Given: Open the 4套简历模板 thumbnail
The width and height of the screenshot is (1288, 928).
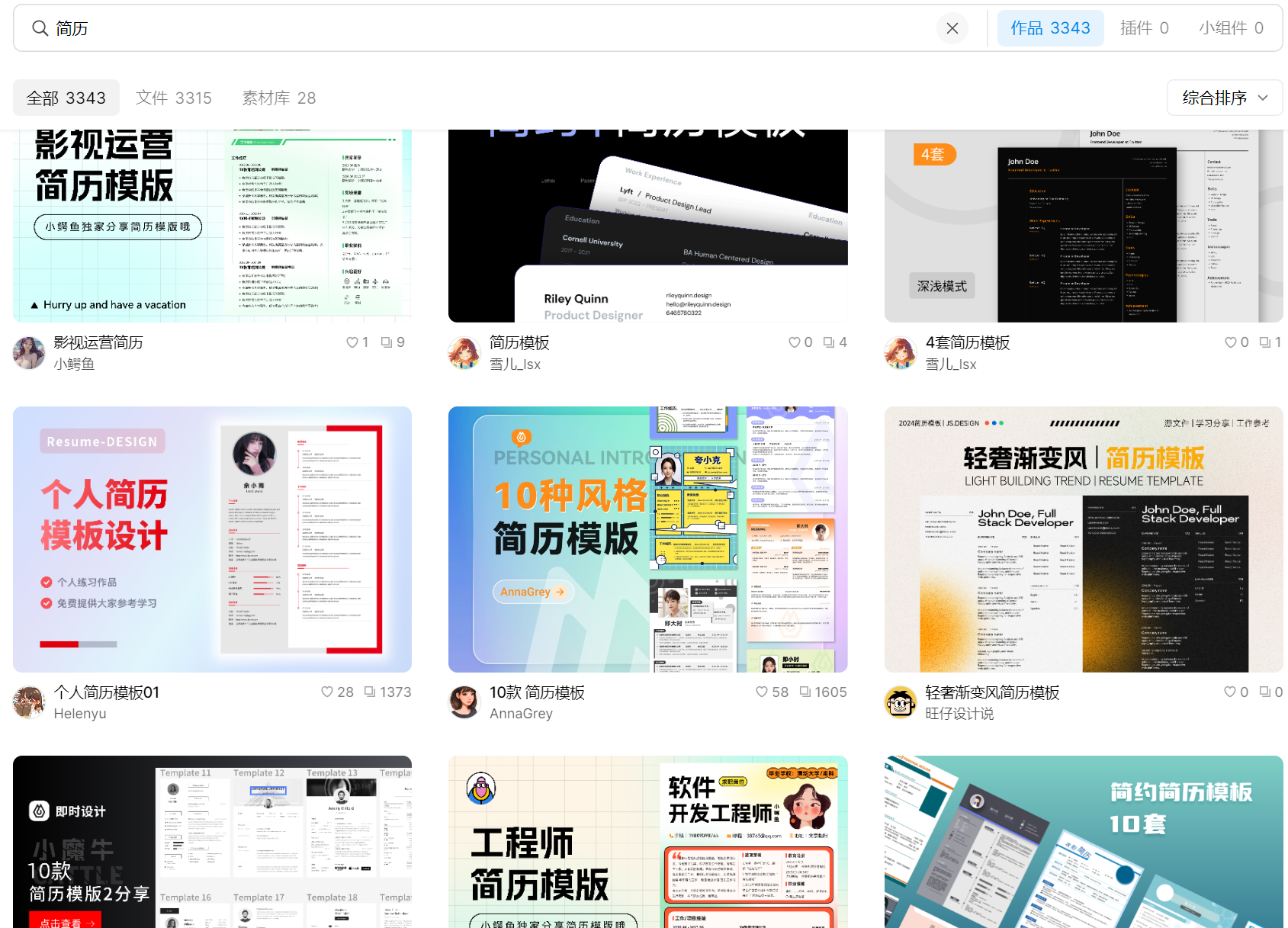Looking at the screenshot, I should click(x=1084, y=226).
